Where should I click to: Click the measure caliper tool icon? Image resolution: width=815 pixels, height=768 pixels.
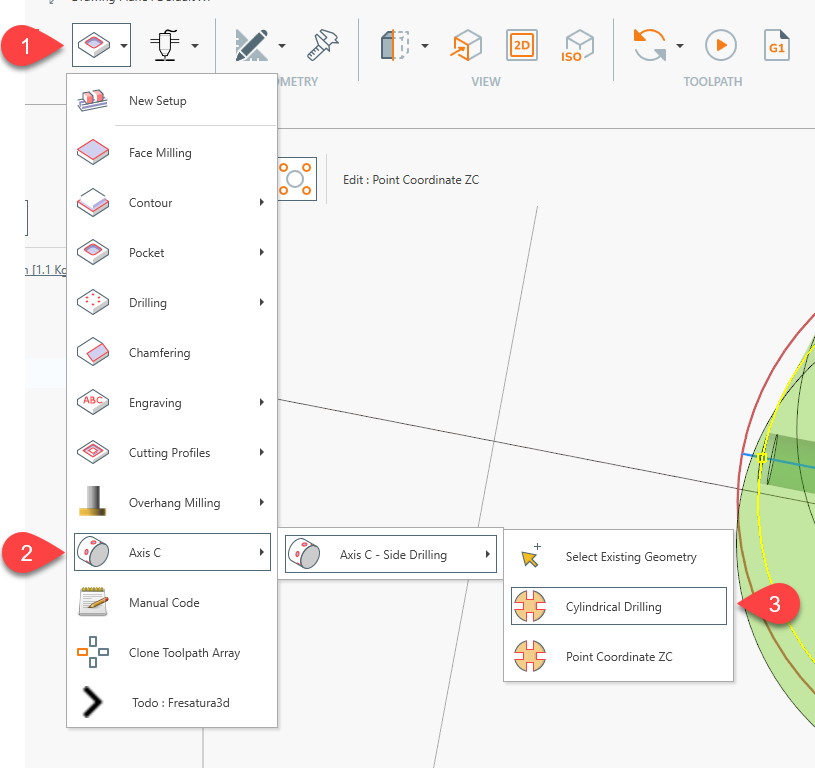click(323, 45)
